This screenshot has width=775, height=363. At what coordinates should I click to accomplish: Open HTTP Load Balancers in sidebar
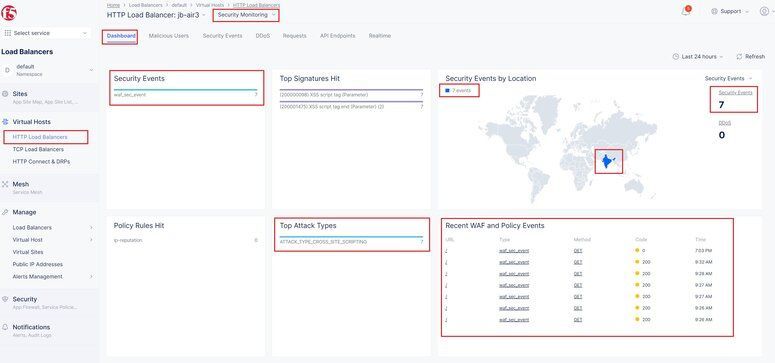click(x=40, y=137)
